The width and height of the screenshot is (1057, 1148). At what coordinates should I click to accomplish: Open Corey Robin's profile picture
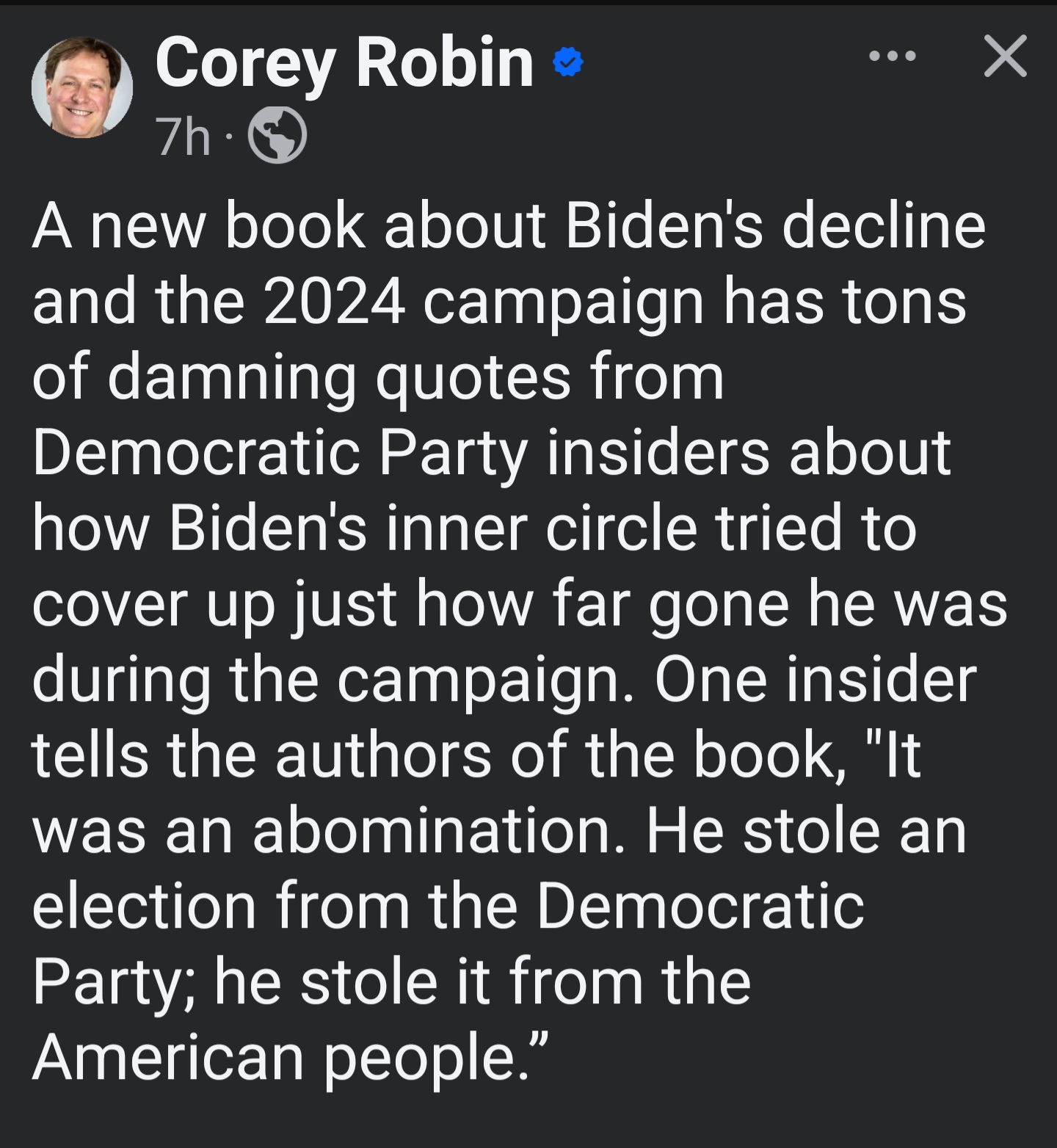tap(82, 88)
